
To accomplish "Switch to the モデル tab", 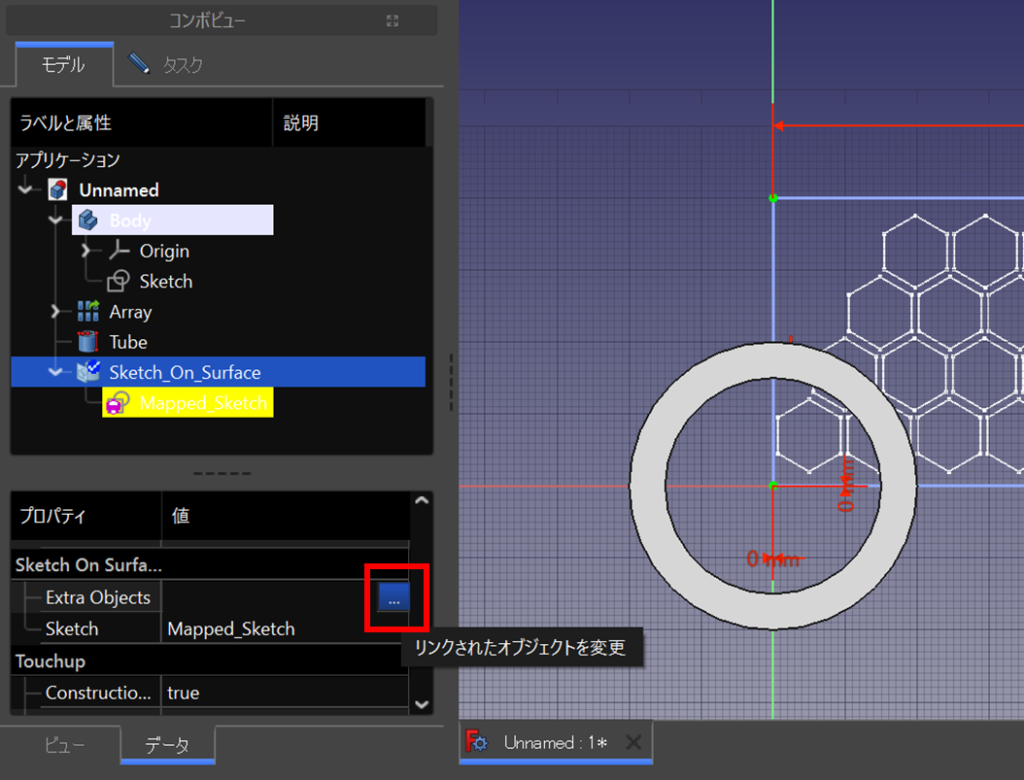I will pos(64,65).
